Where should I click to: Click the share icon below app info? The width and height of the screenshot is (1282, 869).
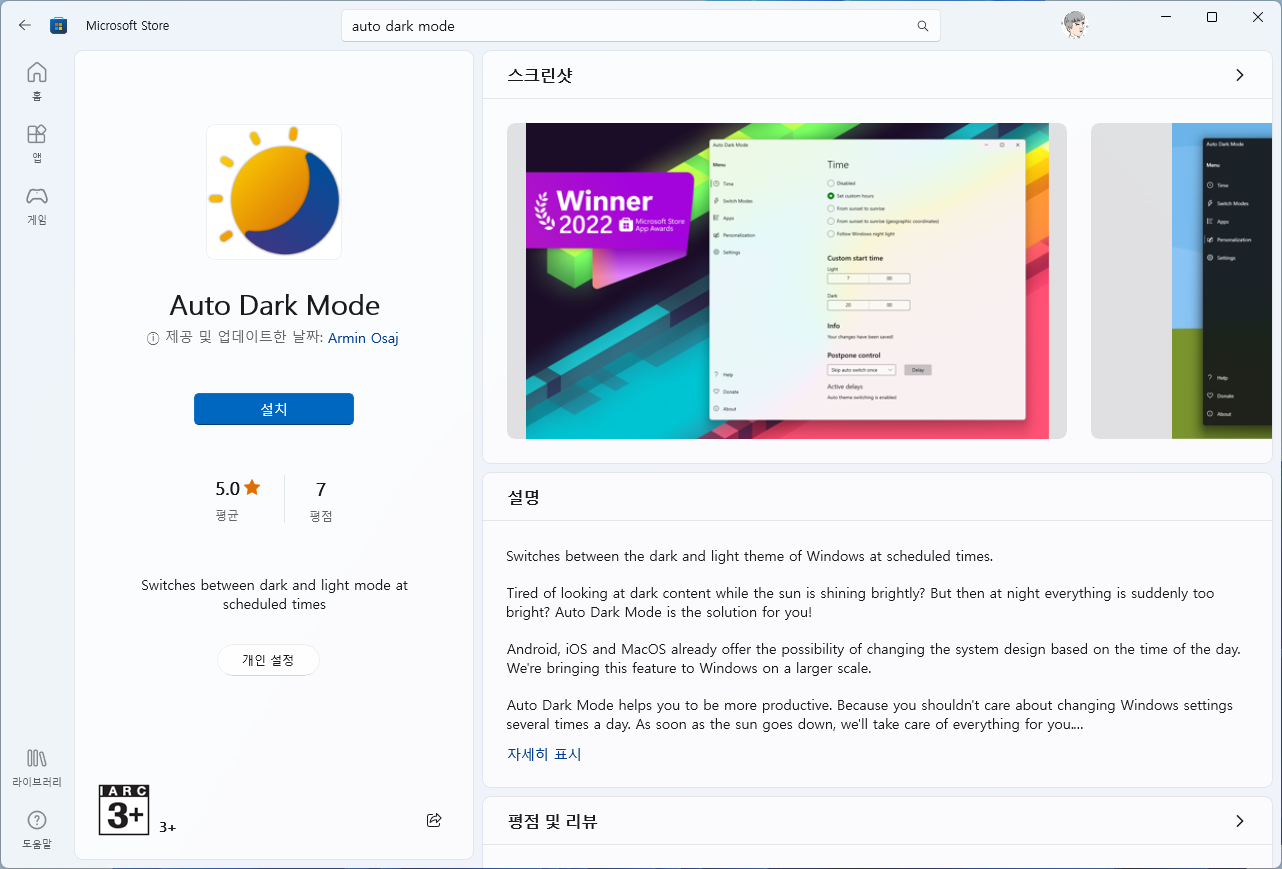click(434, 820)
